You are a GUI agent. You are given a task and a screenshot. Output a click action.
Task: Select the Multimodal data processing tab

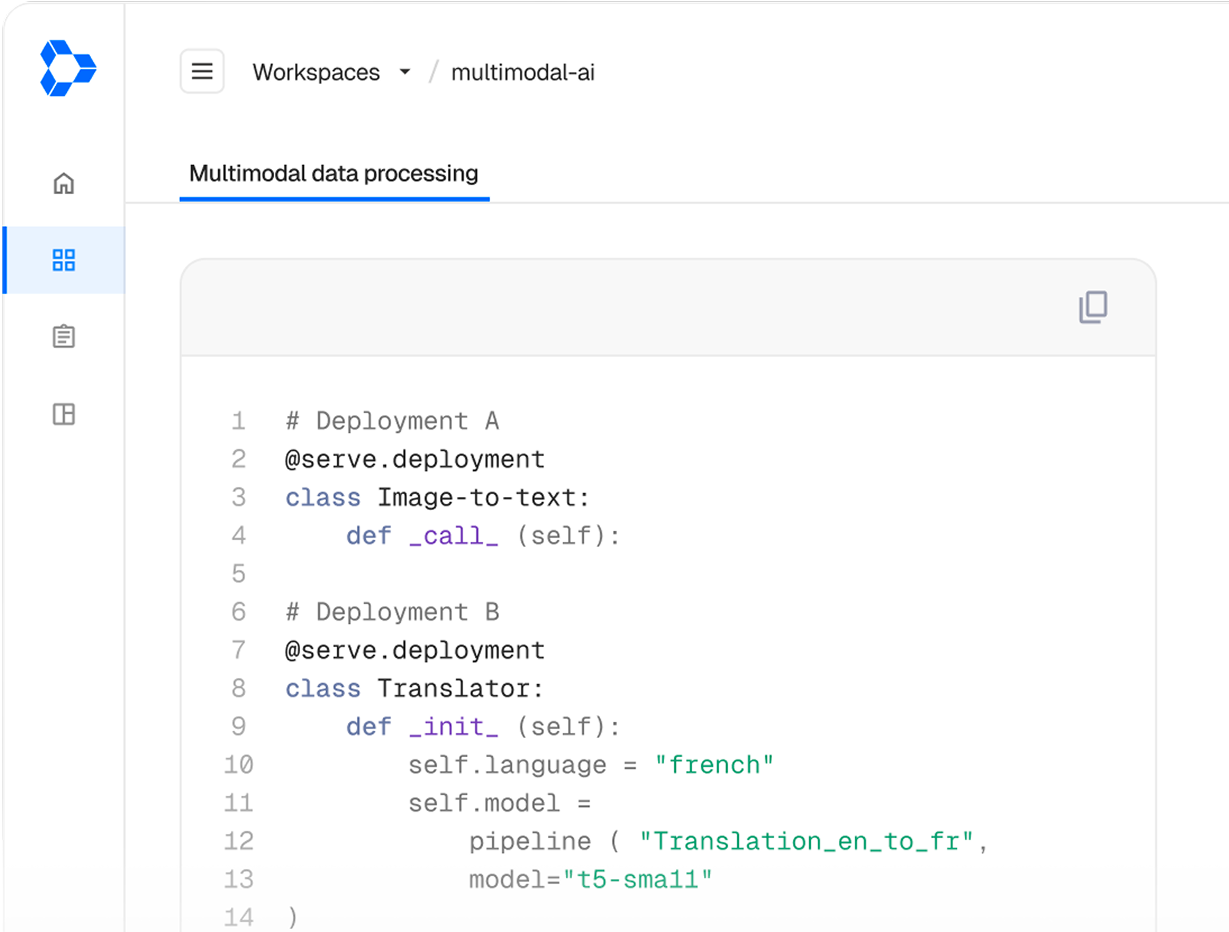coord(333,174)
